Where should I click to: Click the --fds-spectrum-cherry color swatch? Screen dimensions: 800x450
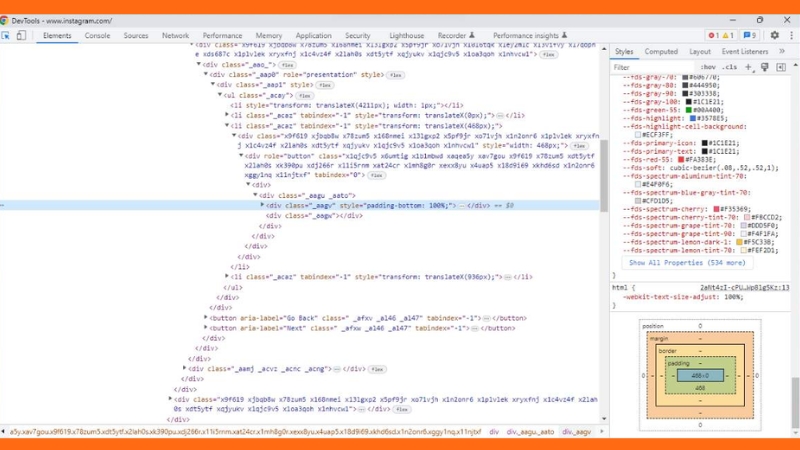pos(716,209)
